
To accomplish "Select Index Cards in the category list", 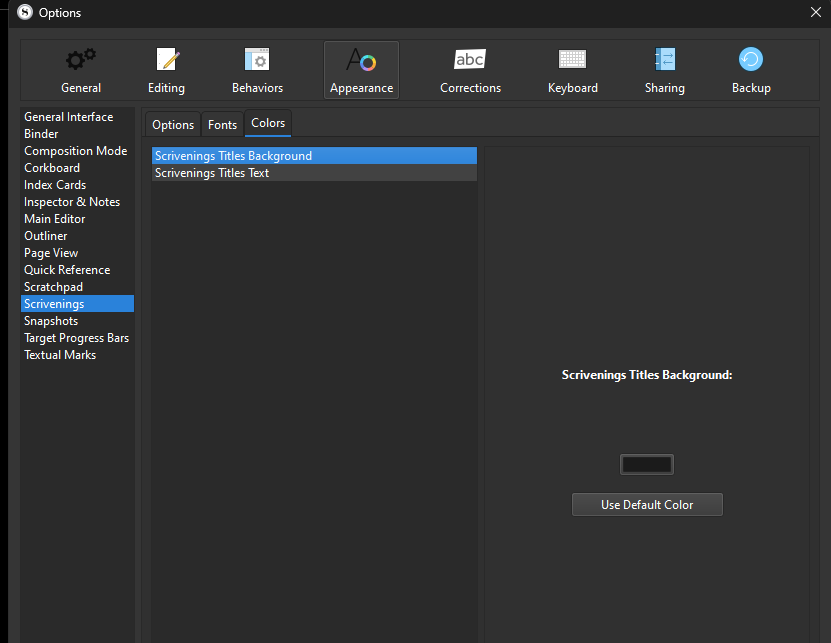I will [x=77, y=184].
